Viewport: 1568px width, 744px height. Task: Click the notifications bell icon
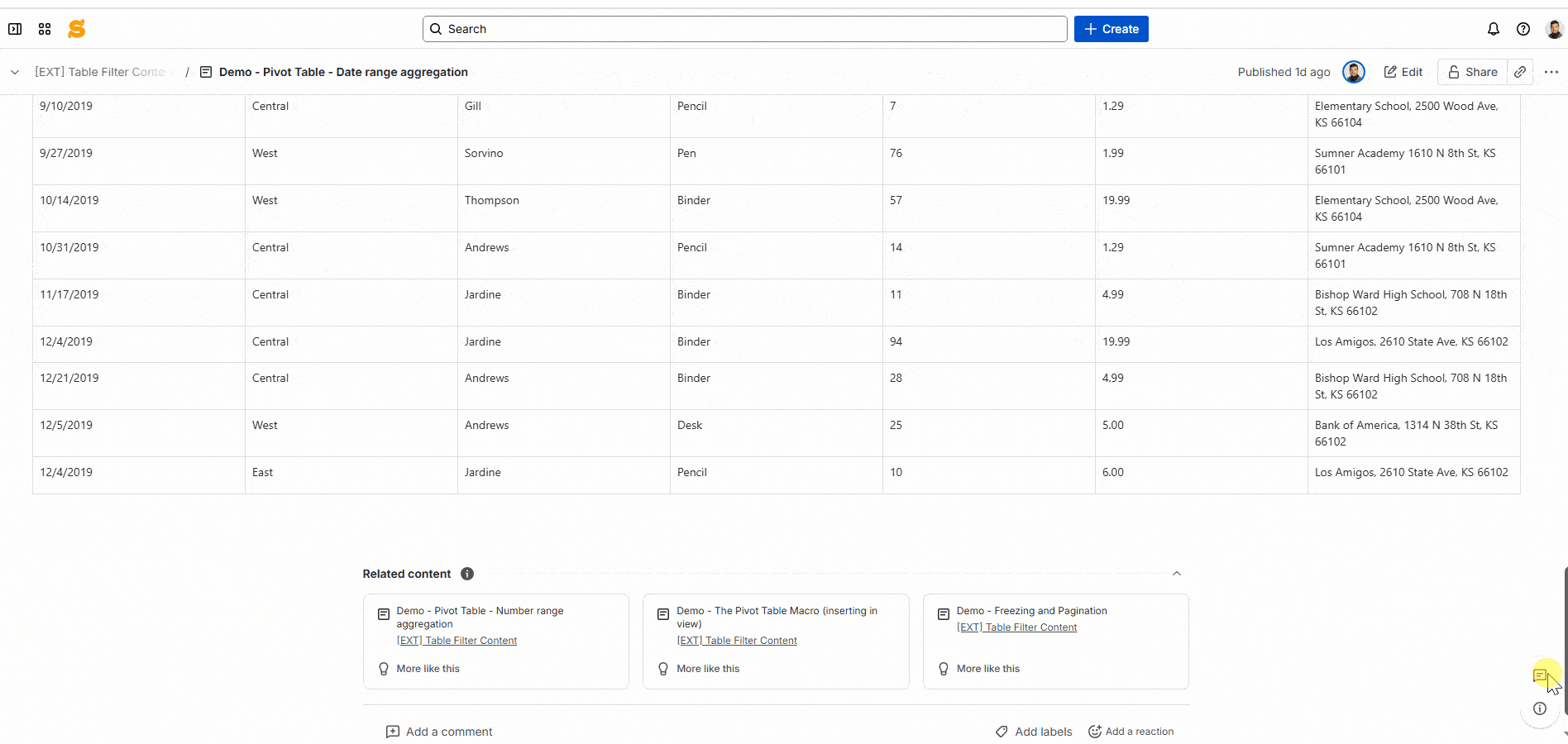coord(1493,28)
